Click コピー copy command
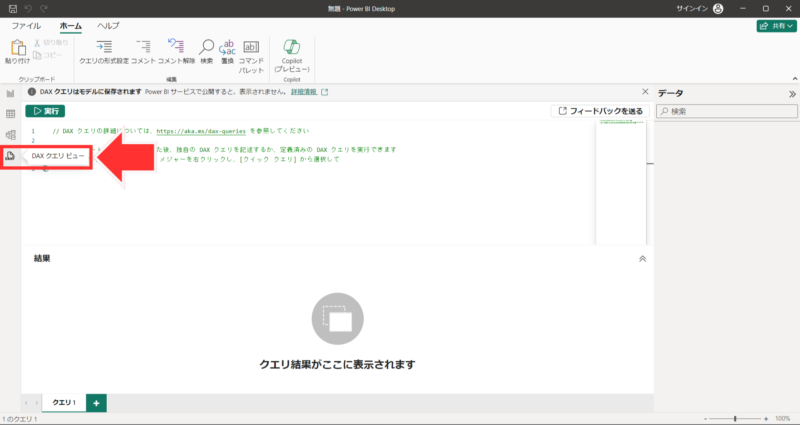Screen dimensions: 800x425 pos(48,55)
